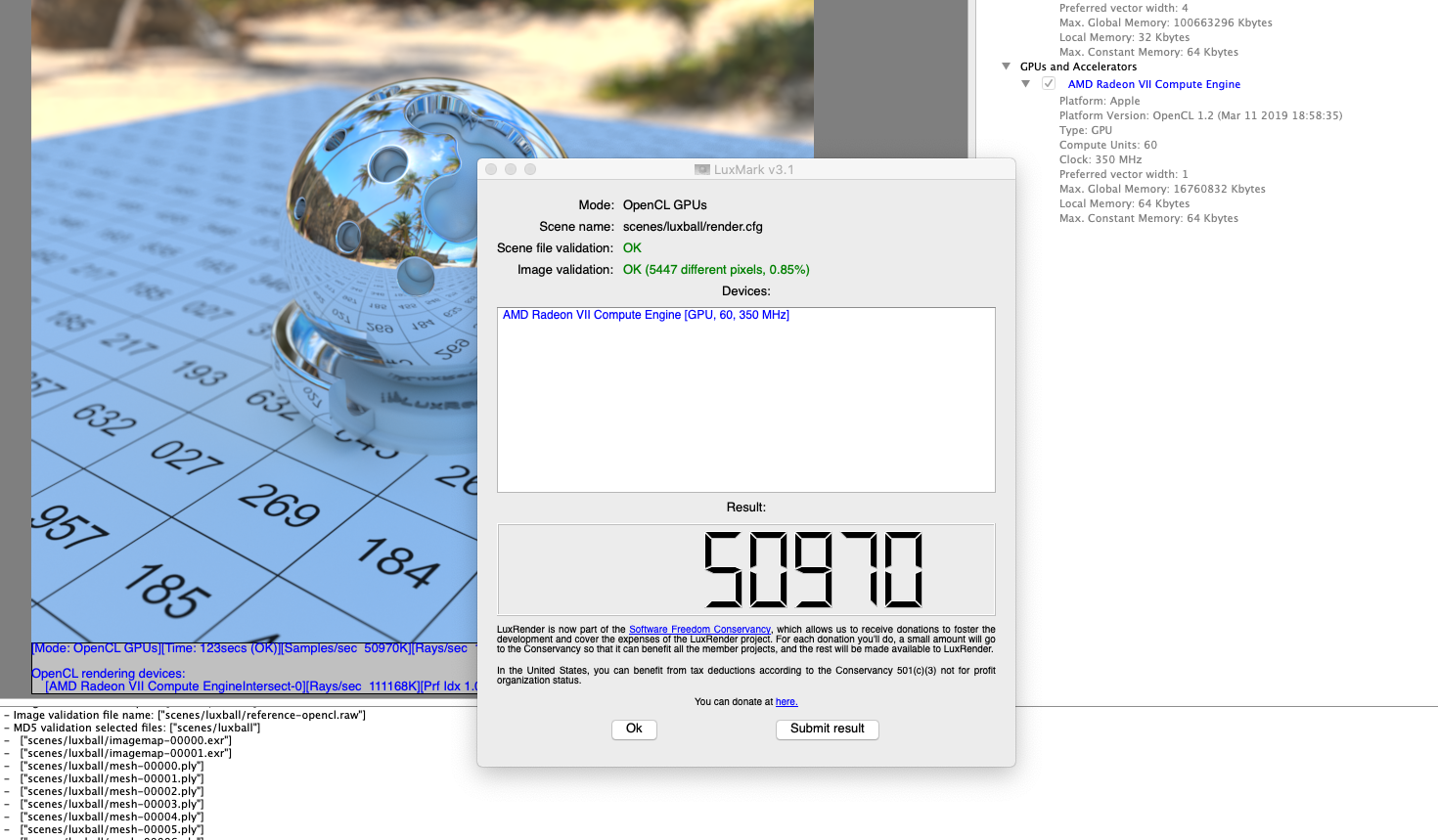Click 'Max. Global Memory: 16760832 Kbytes'

[x=1162, y=189]
